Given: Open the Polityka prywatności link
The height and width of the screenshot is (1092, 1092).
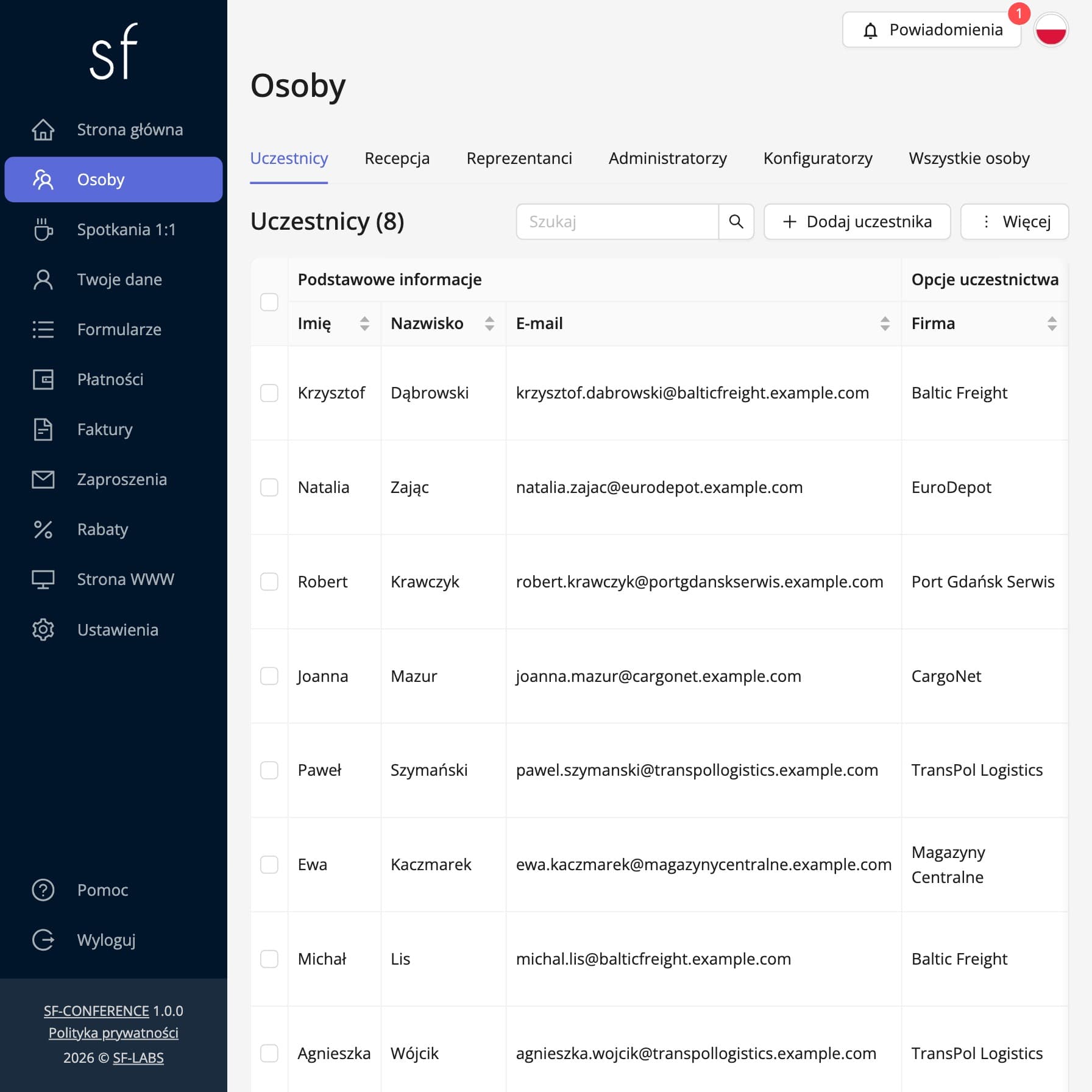Looking at the screenshot, I should 113,1033.
